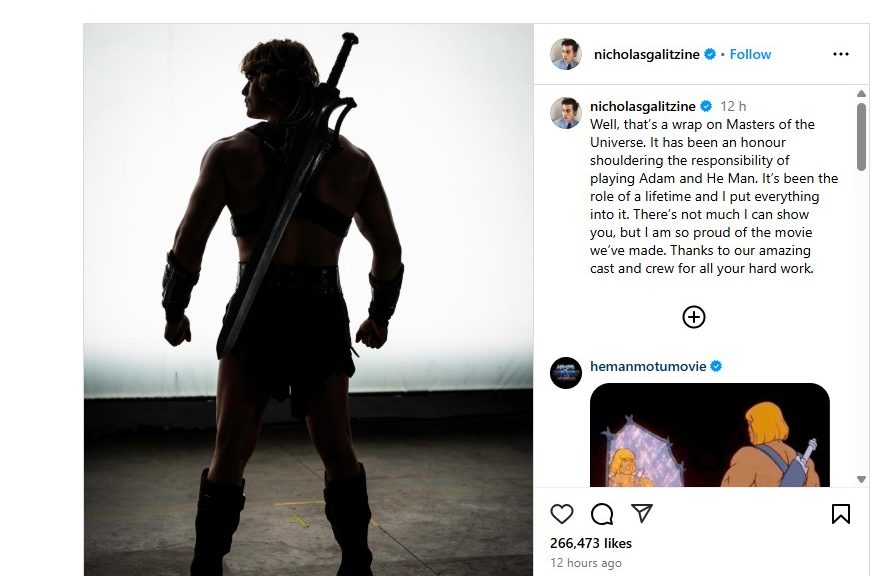Open nicholasgalitzine profile picture in header

[566, 54]
